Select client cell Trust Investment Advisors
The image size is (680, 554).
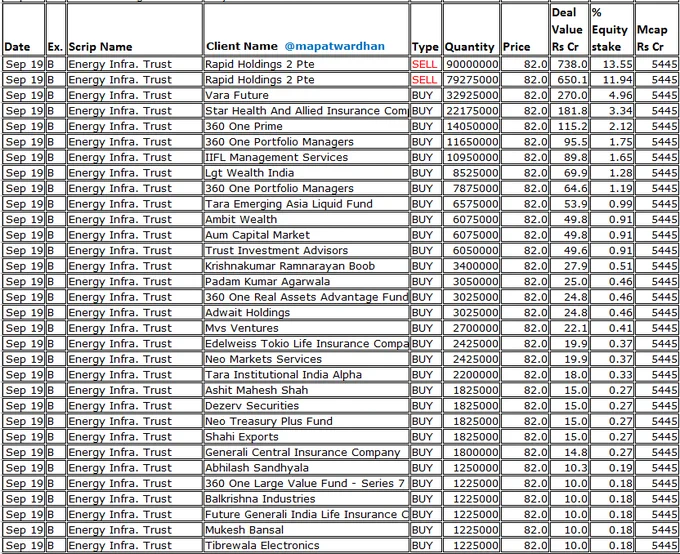[306, 251]
